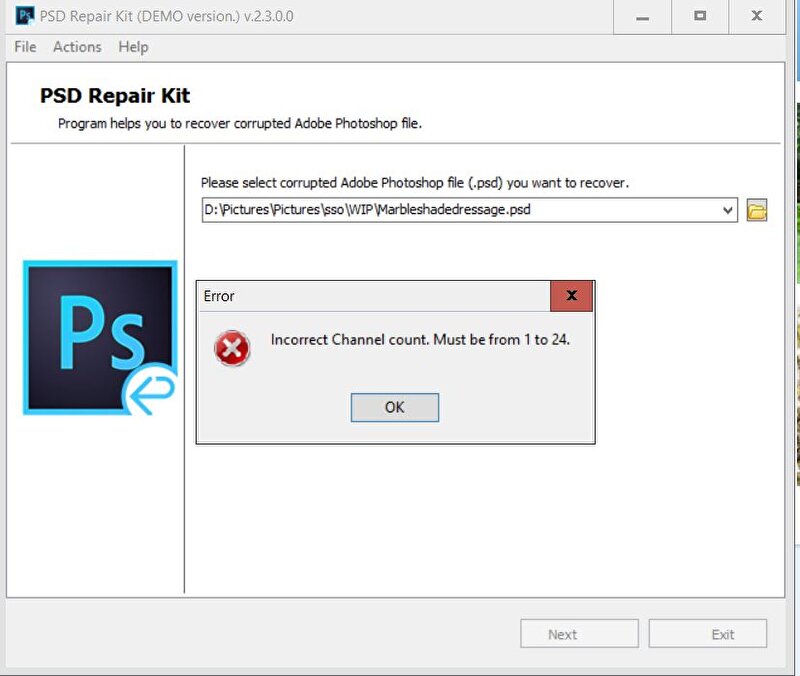
Task: Click the 'PSD Repair Kit' heading
Action: click(x=115, y=96)
